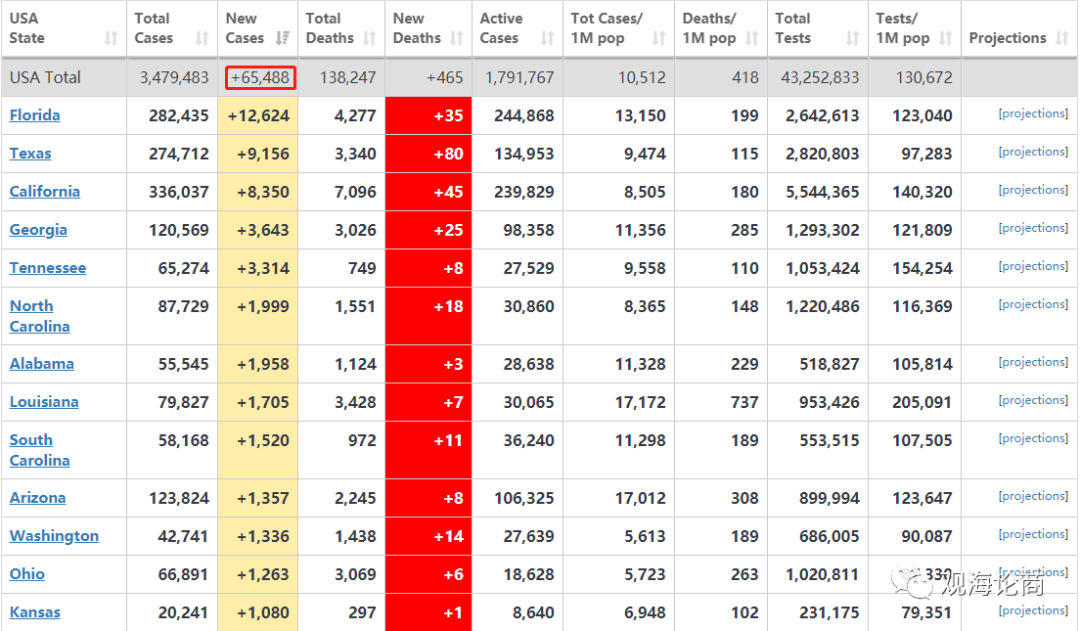Viewport: 1080px width, 631px height.
Task: Sort by Tot Cases/1M pop arrows
Action: [x=659, y=39]
